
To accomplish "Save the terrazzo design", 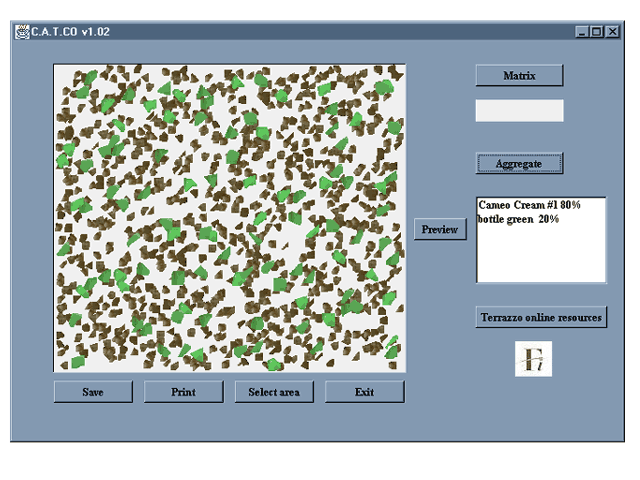I will coord(93,392).
